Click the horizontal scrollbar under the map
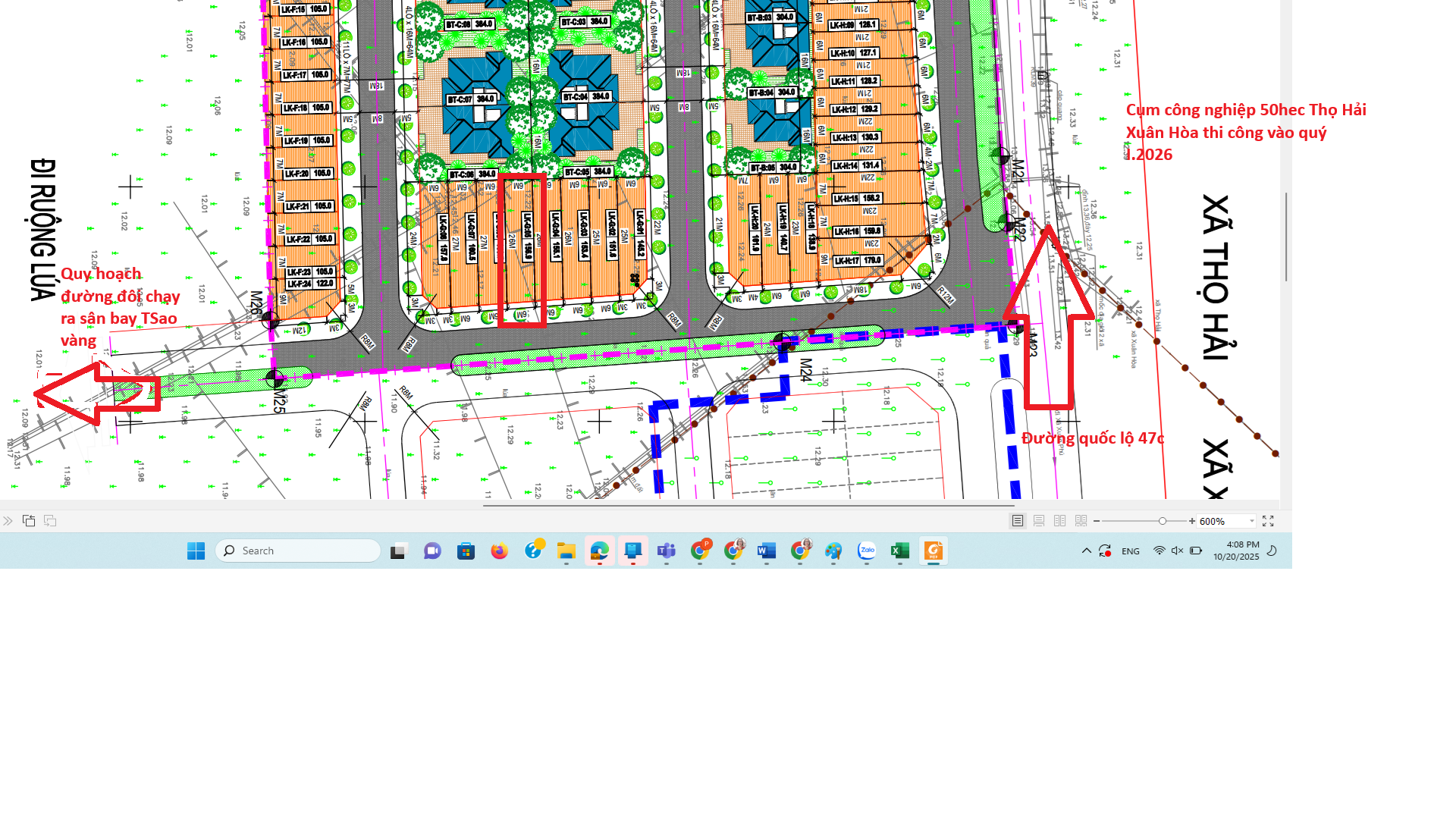 [x=748, y=505]
